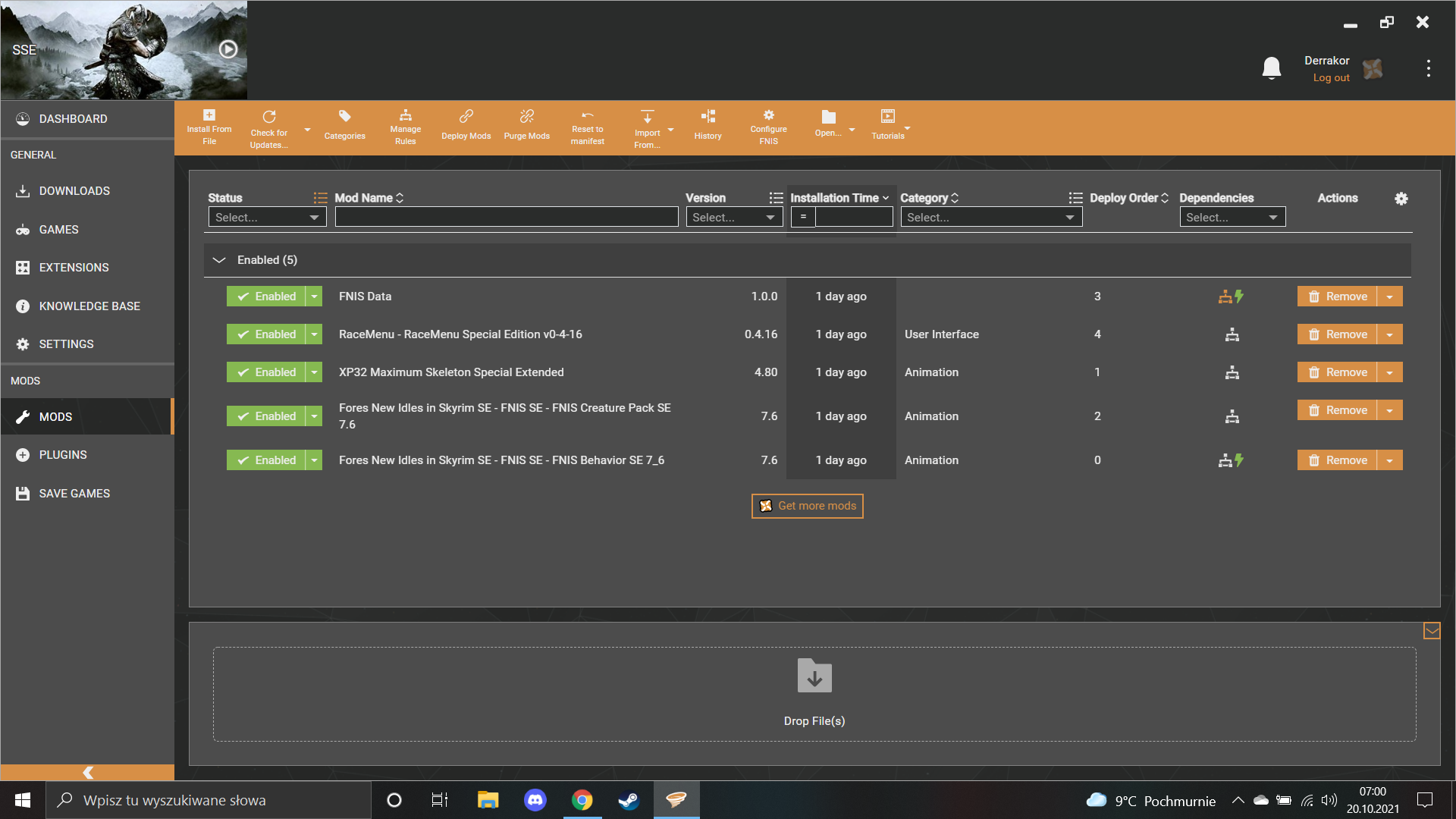
Task: Open the Downloads section
Action: pyautogui.click(x=87, y=191)
